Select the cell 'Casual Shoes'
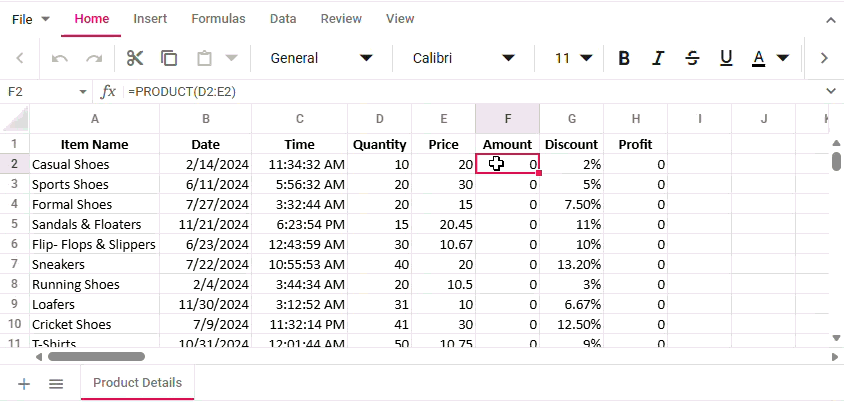The image size is (844, 408). tap(95, 164)
